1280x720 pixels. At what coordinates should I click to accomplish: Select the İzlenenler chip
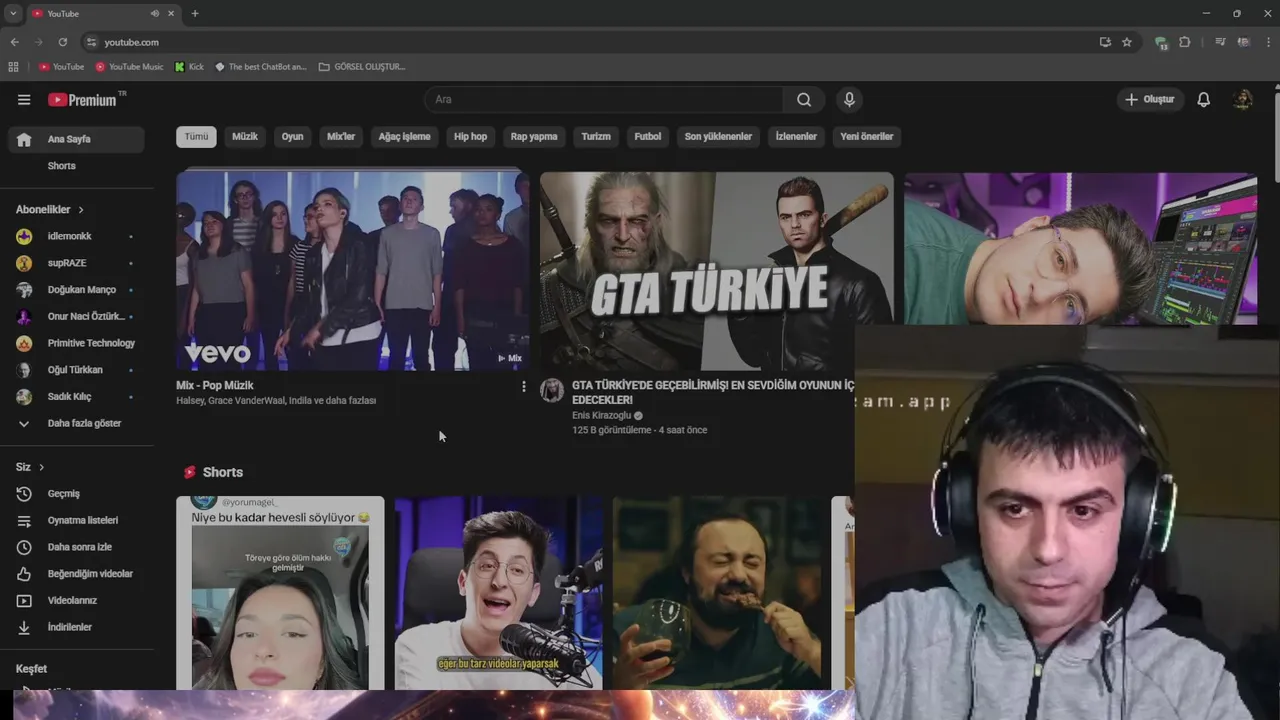(796, 136)
